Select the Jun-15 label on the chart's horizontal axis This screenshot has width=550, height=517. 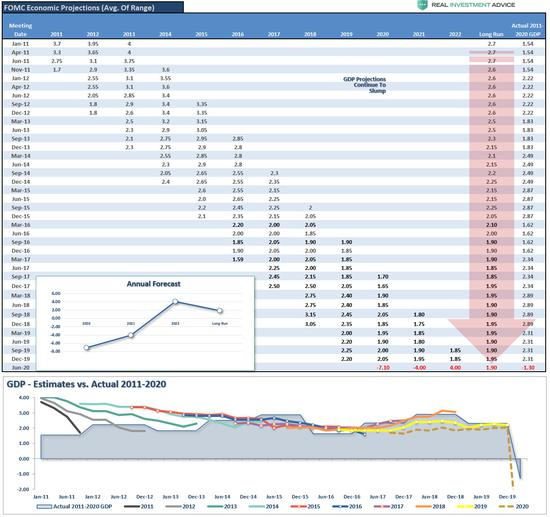coord(274,497)
